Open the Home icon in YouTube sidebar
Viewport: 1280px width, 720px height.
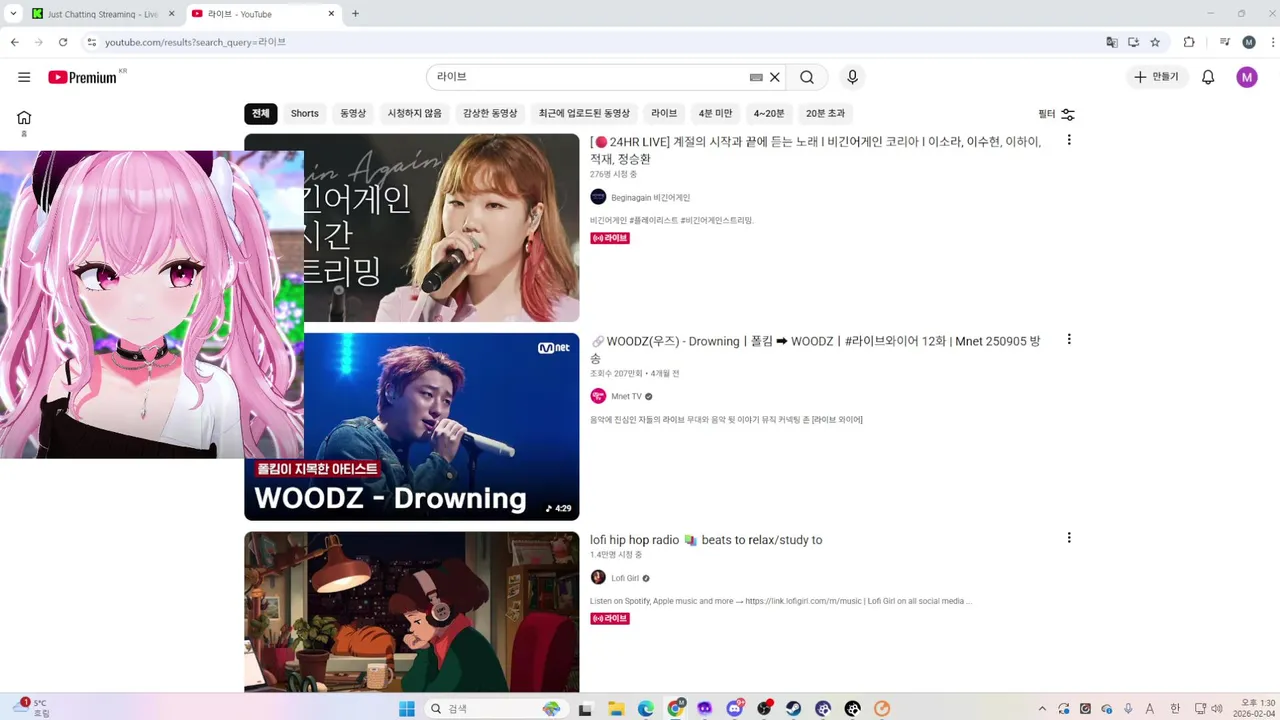(x=24, y=117)
